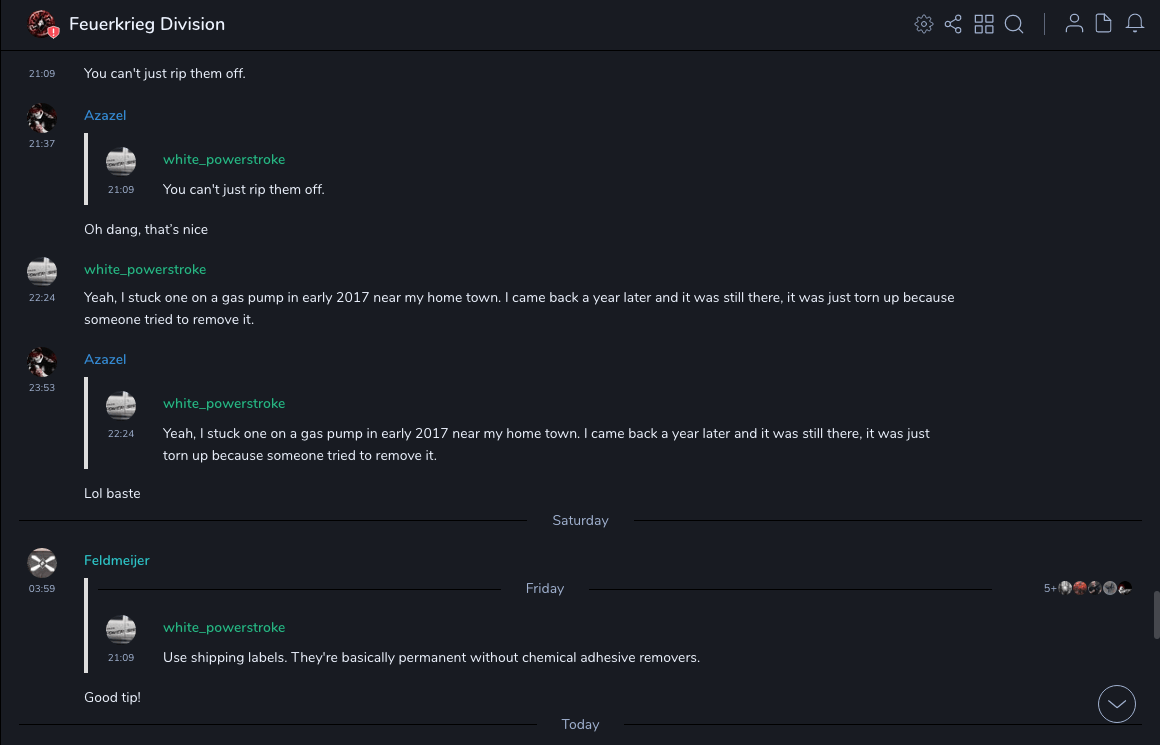The width and height of the screenshot is (1160, 745).
Task: Open the quoted "Use shipping labels" message
Action: (431, 658)
